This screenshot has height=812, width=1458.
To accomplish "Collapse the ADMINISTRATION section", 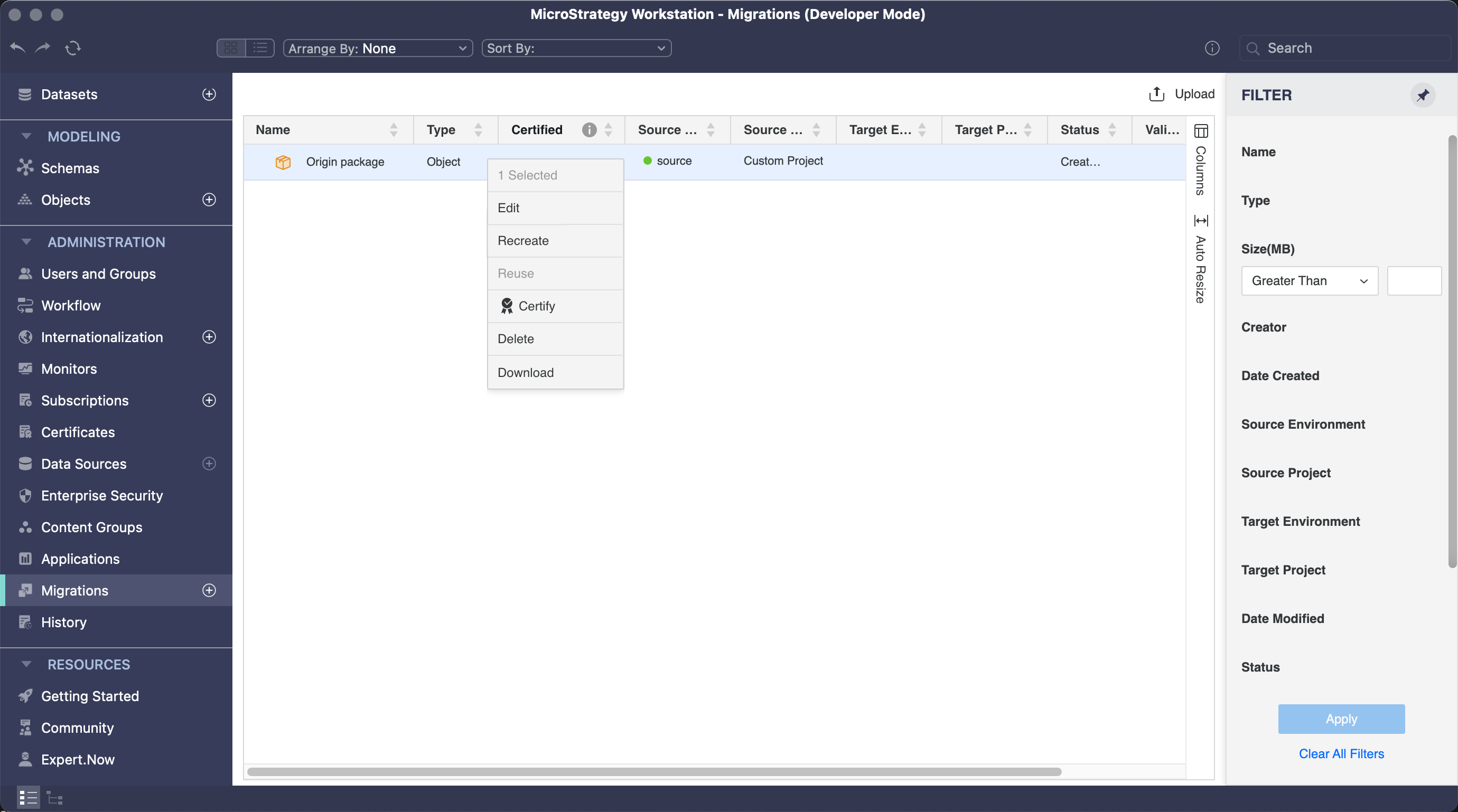I will coord(26,242).
